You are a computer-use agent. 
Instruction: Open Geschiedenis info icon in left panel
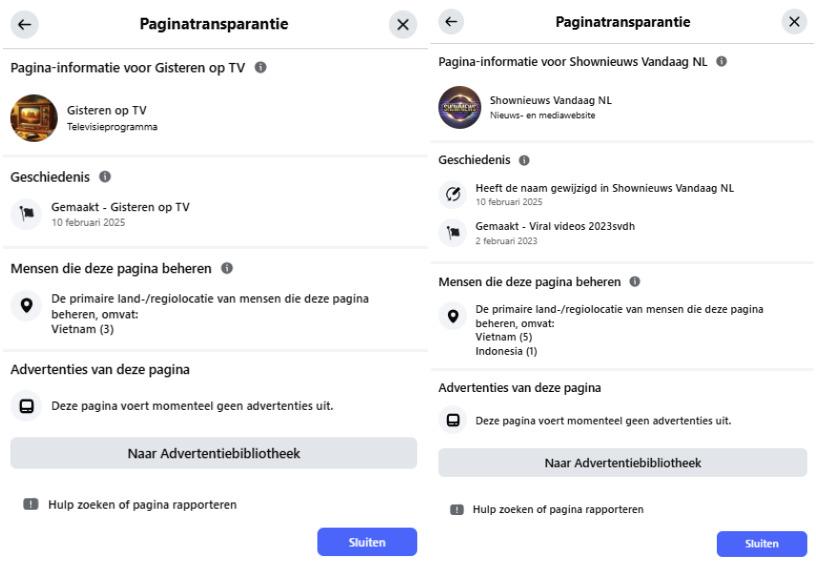tap(103, 178)
